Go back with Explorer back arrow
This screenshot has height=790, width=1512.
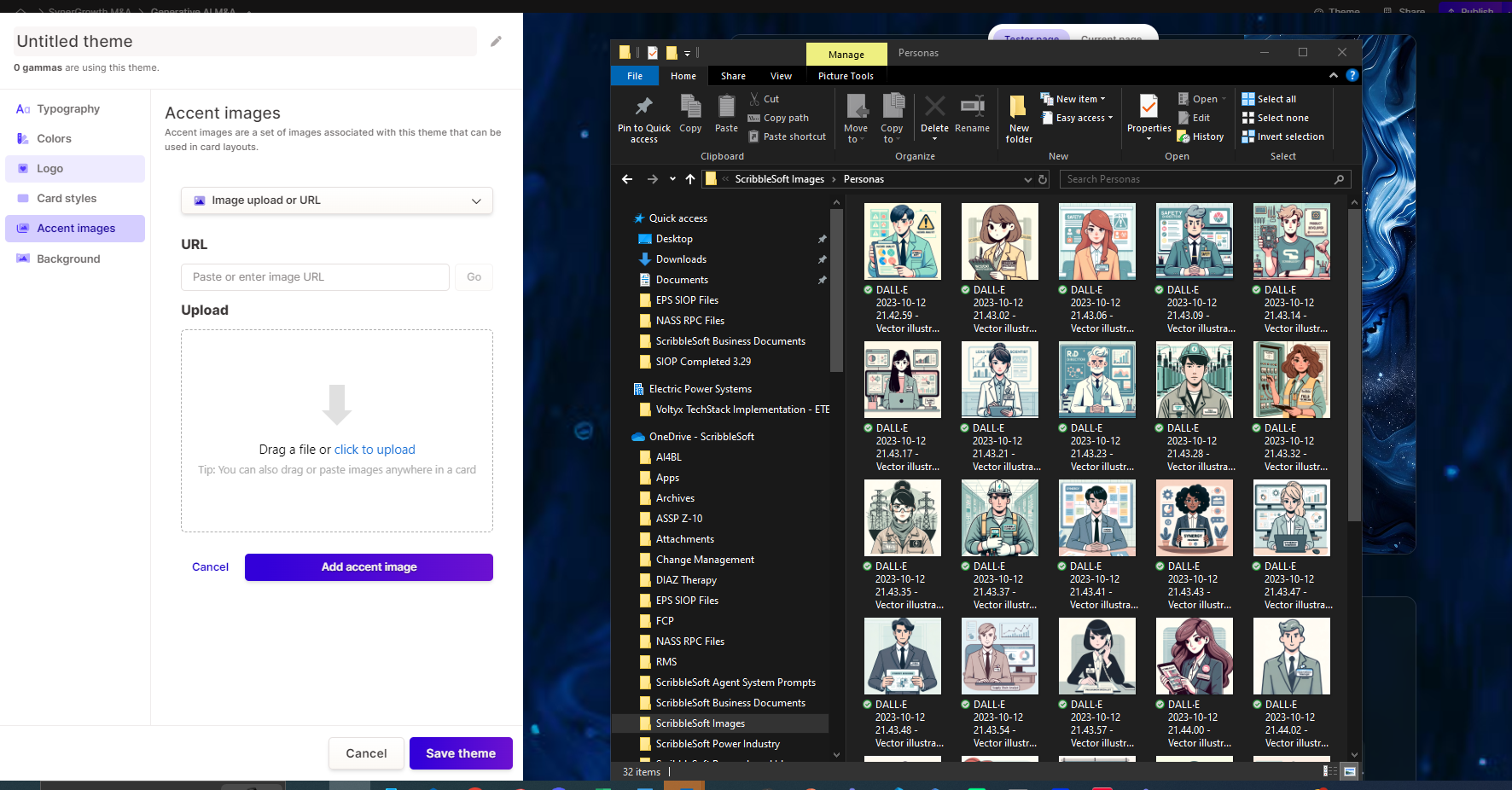(627, 179)
